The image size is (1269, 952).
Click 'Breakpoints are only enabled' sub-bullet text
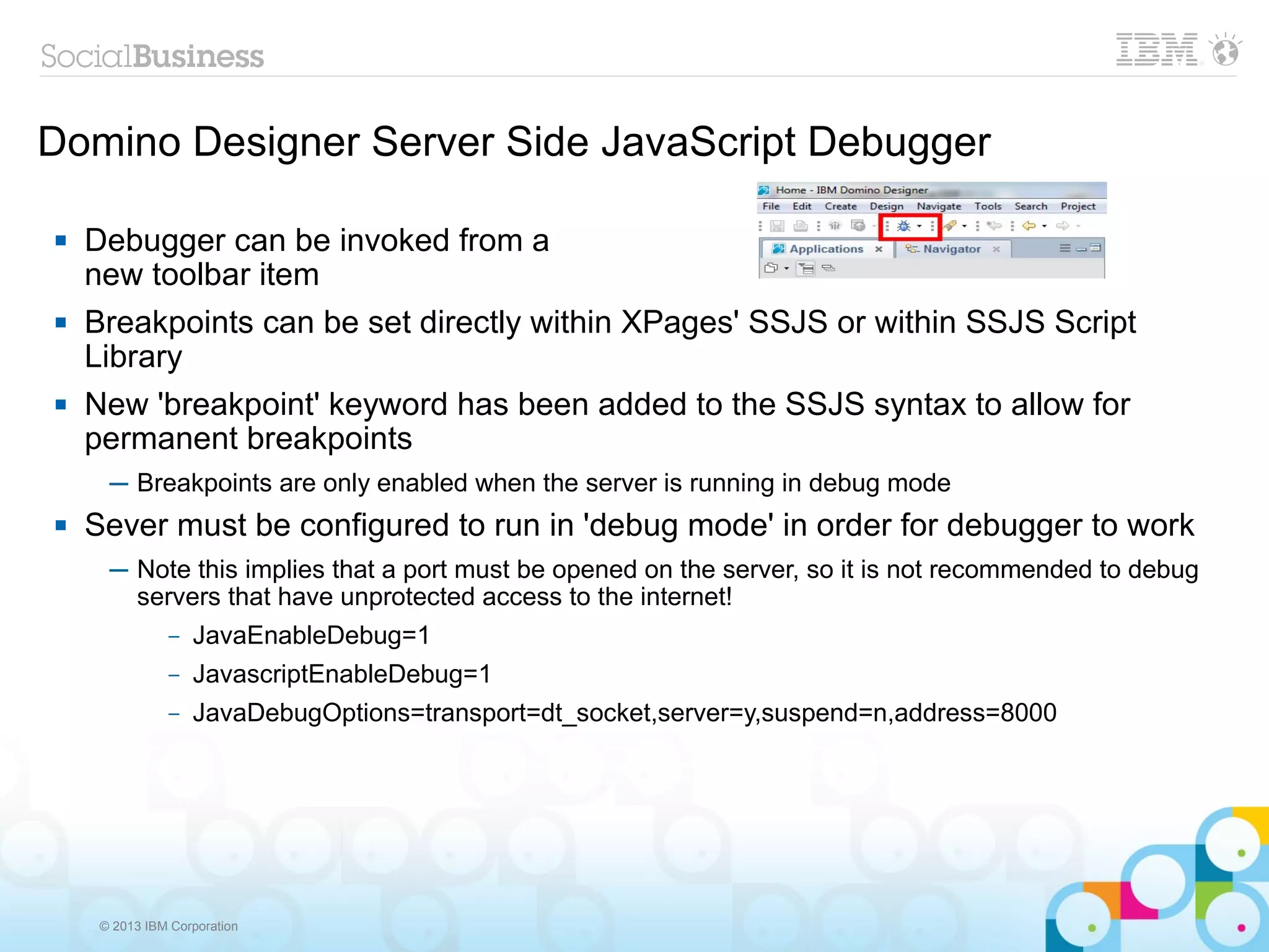tap(543, 483)
